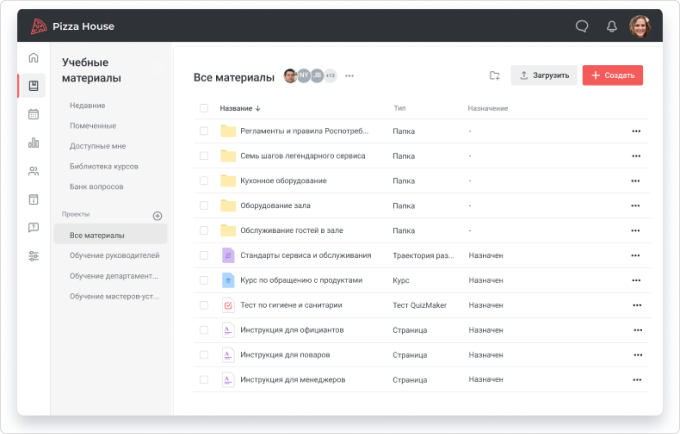Click the Тип column header
680x434 pixels.
point(399,108)
